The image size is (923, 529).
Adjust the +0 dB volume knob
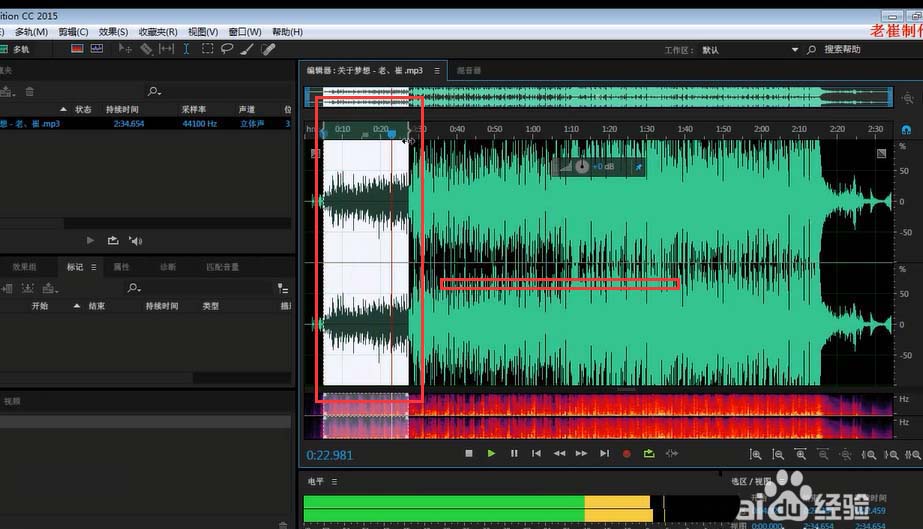pos(582,166)
